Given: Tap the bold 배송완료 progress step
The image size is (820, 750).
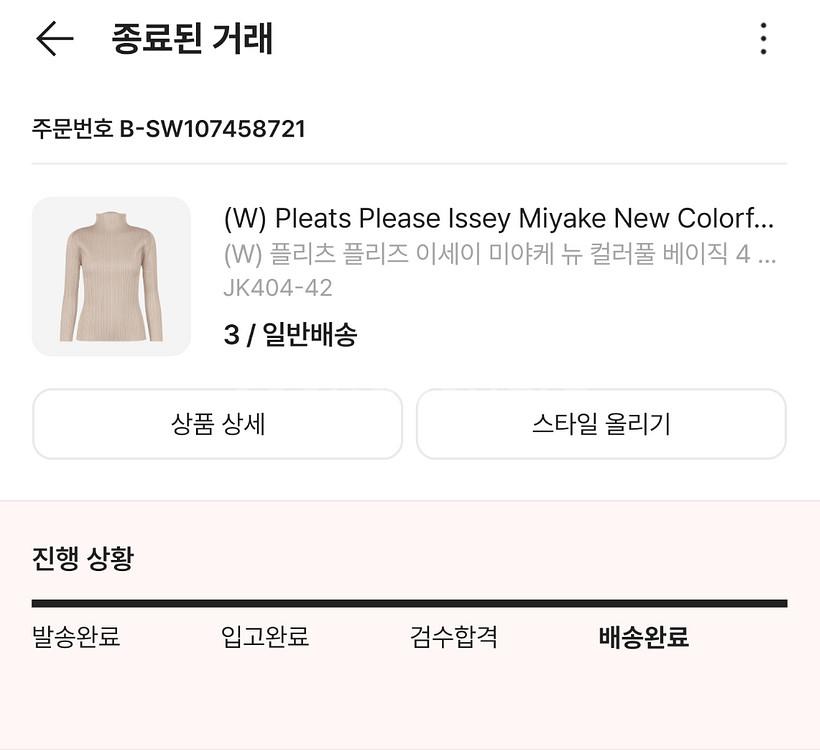Looking at the screenshot, I should 644,637.
